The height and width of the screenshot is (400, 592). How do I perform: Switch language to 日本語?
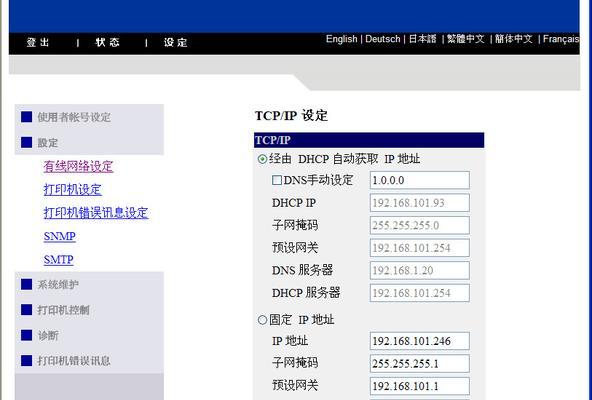(422, 39)
